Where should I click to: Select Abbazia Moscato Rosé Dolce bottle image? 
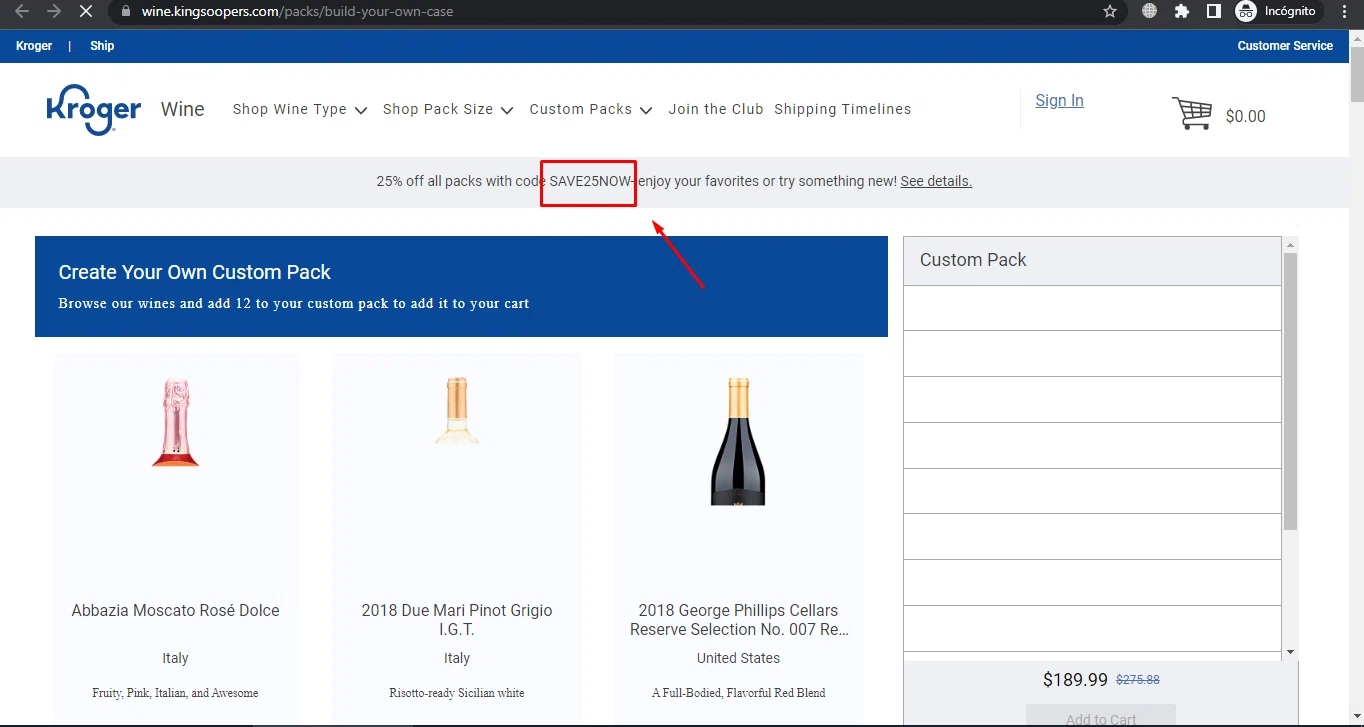pyautogui.click(x=175, y=422)
